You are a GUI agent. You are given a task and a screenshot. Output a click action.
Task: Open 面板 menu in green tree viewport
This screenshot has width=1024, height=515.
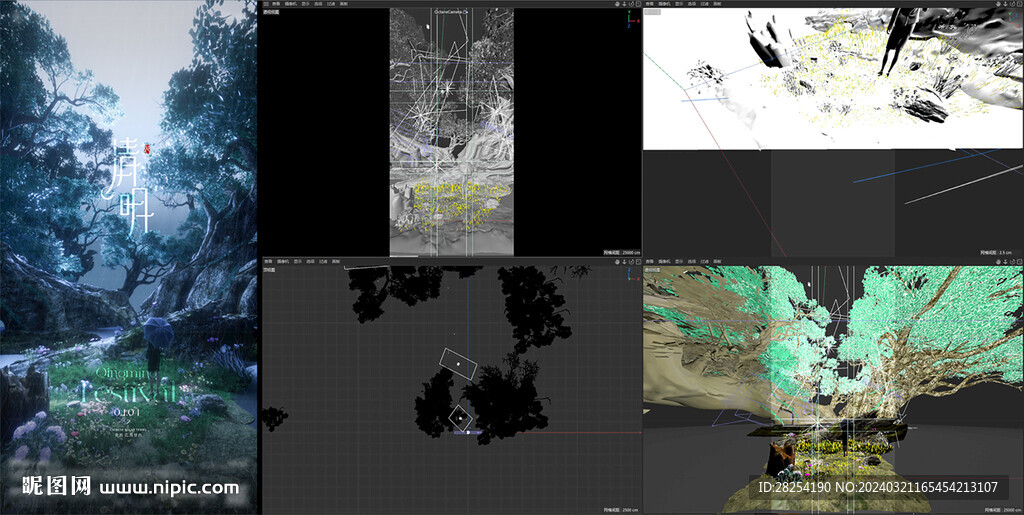(x=717, y=261)
